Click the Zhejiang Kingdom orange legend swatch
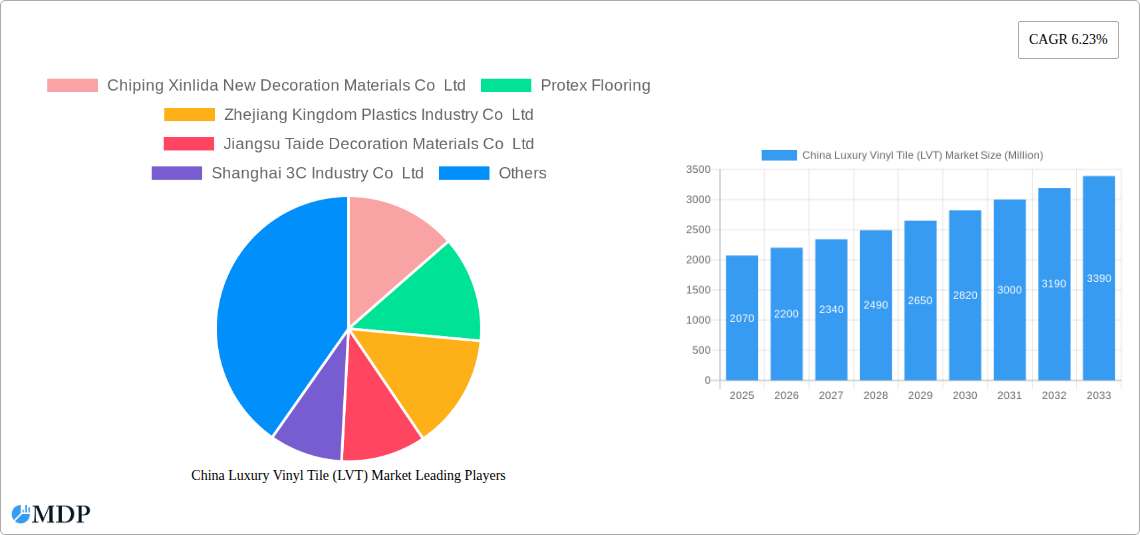This screenshot has width=1140, height=535. click(x=189, y=115)
